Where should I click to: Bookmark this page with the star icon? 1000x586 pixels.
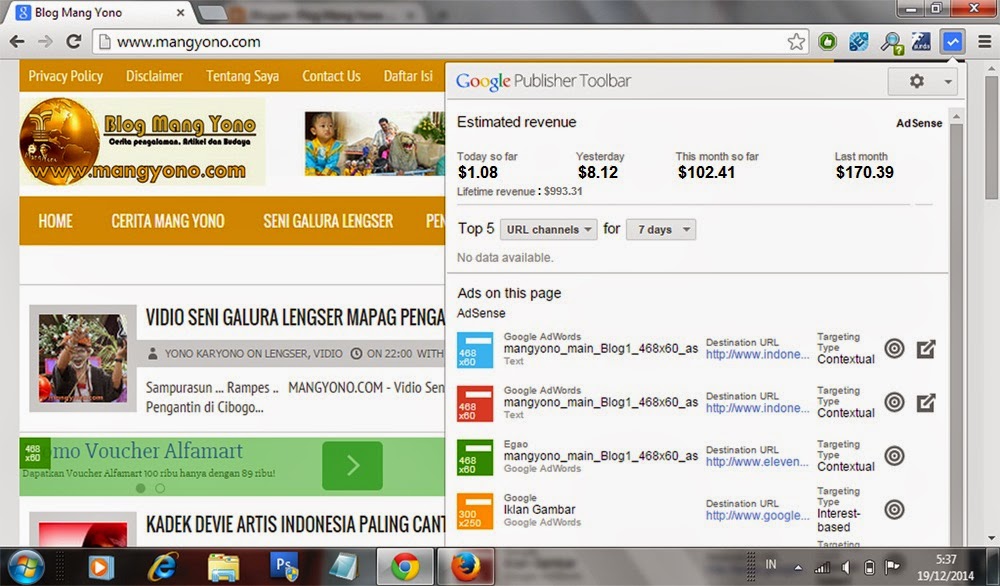pyautogui.click(x=796, y=42)
